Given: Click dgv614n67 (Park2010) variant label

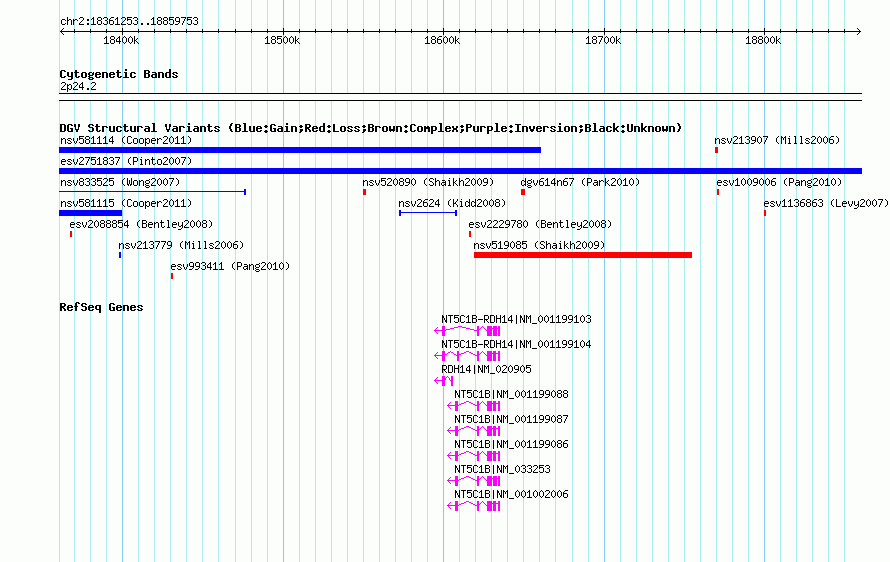Looking at the screenshot, I should [x=580, y=182].
